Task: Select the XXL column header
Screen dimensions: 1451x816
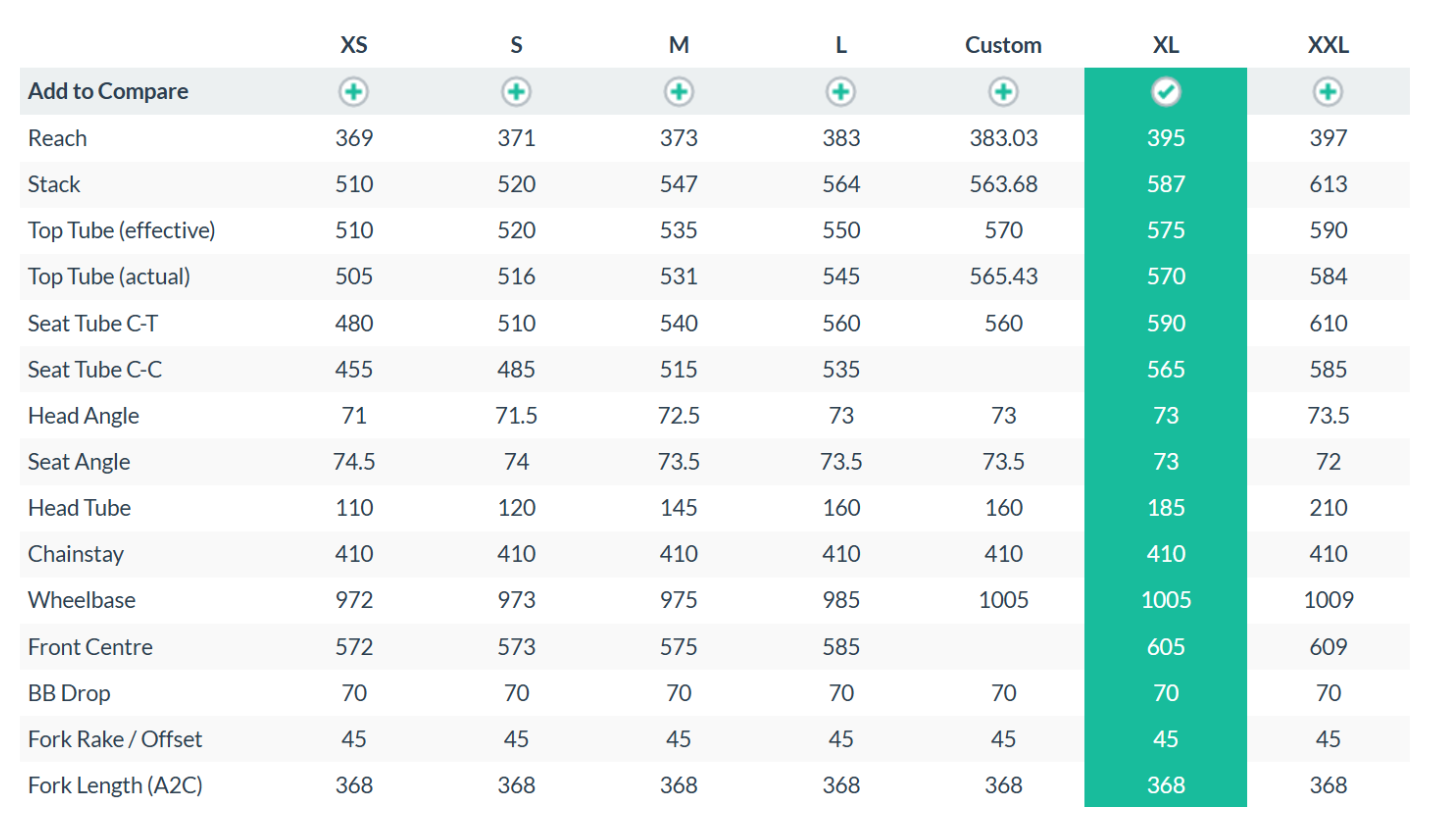Action: (x=1328, y=45)
